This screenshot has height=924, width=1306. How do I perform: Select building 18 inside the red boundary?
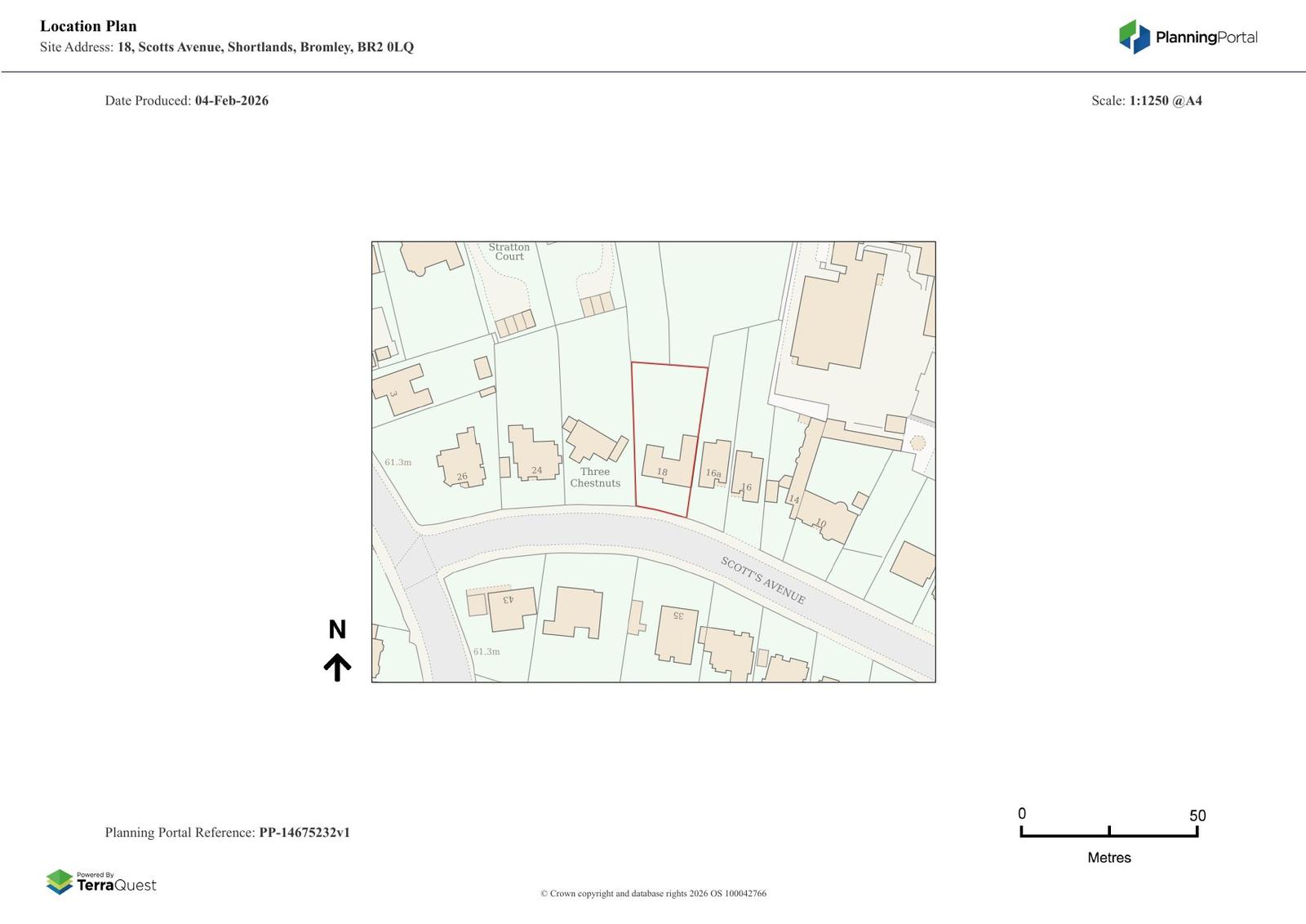pos(668,464)
